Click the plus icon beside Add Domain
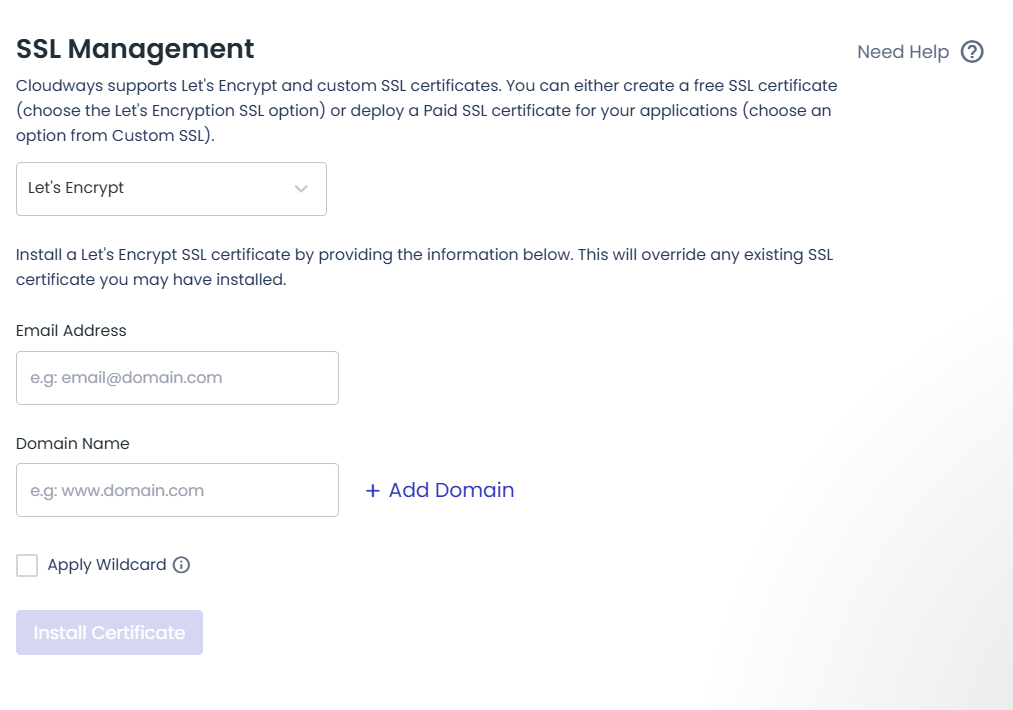The image size is (1013, 710). point(373,491)
